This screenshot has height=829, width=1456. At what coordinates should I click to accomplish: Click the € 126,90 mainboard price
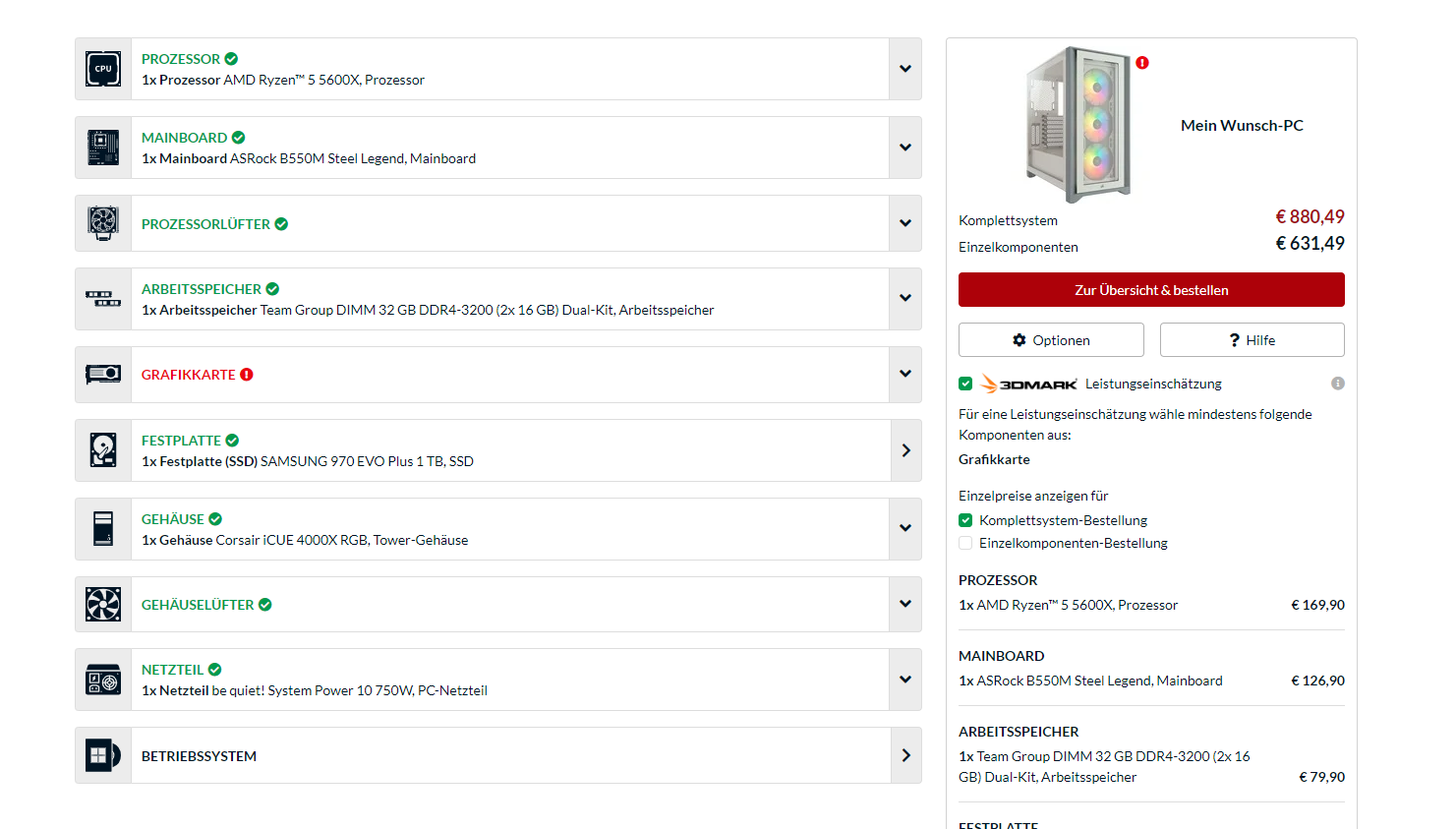[x=1317, y=681]
